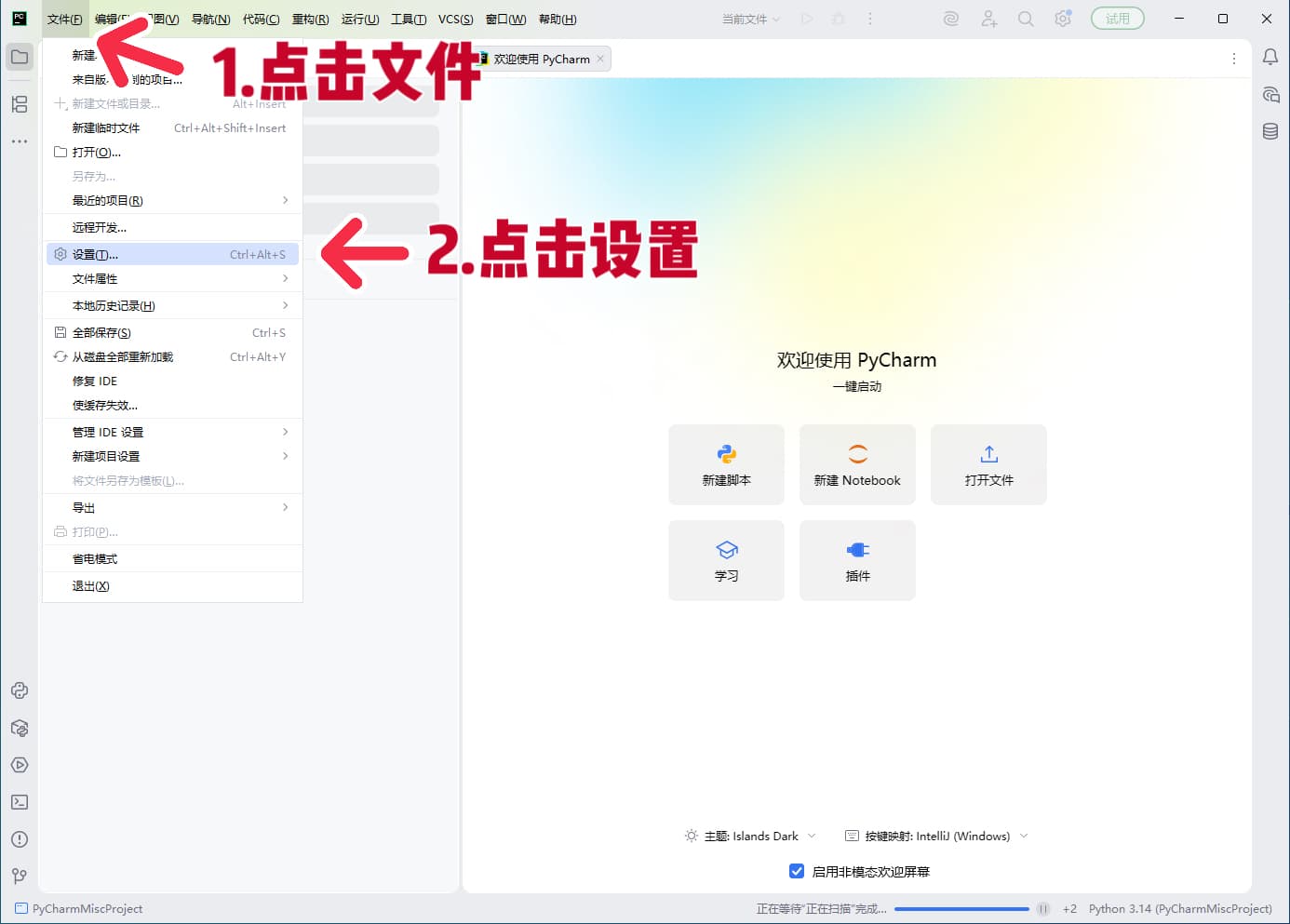Open the Terminal tool window icon
Viewport: 1290px width, 924px height.
point(20,802)
